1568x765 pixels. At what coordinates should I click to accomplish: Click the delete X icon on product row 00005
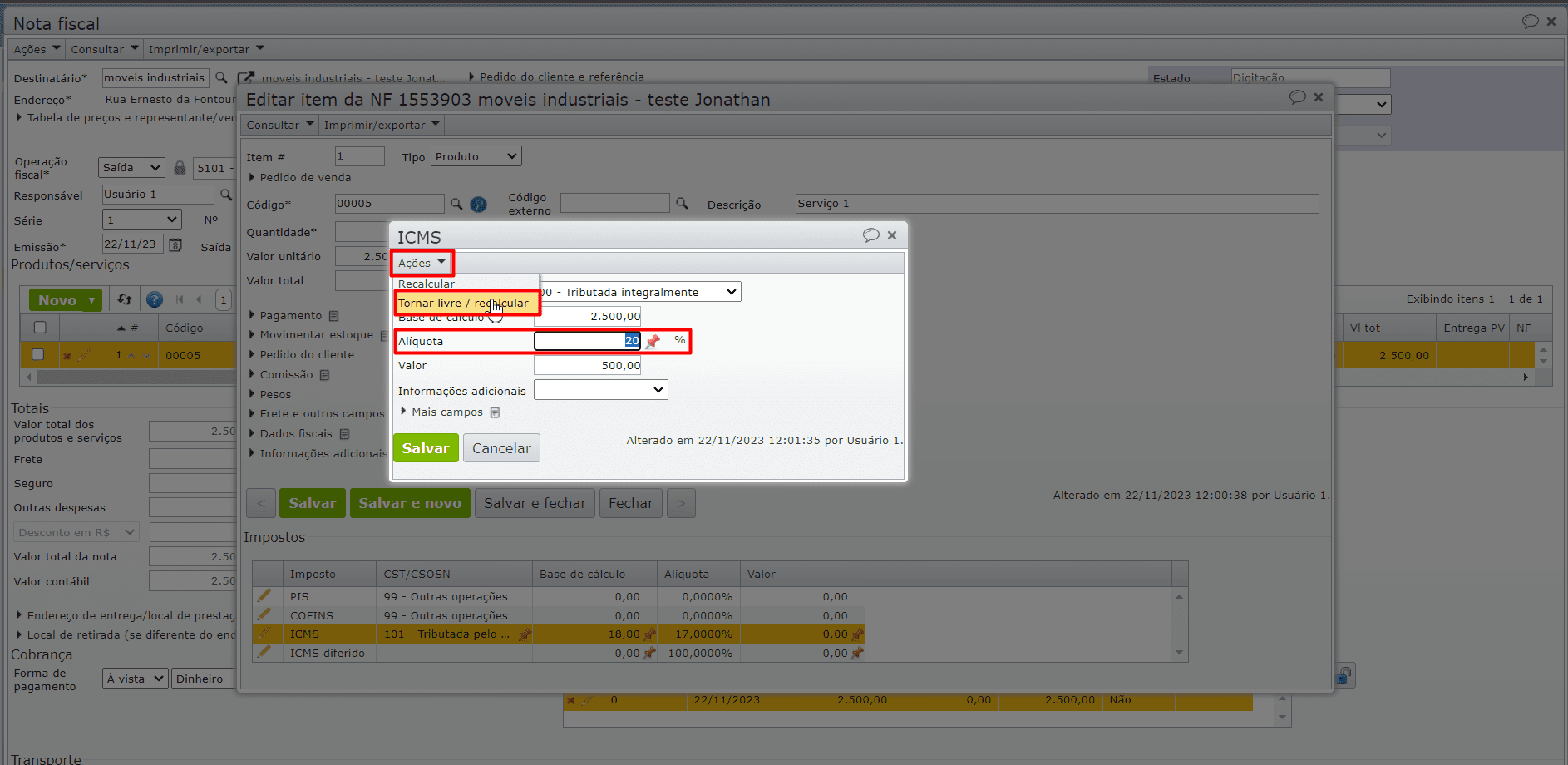tap(67, 356)
